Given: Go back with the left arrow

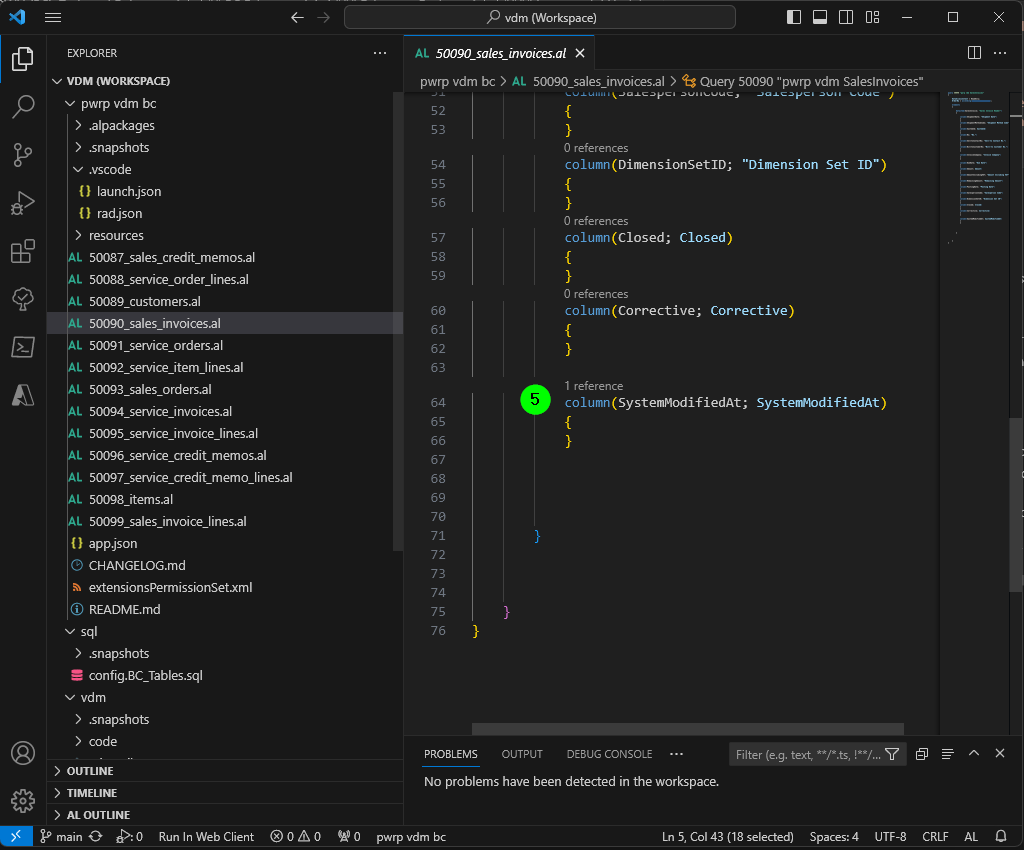Looking at the screenshot, I should point(297,18).
